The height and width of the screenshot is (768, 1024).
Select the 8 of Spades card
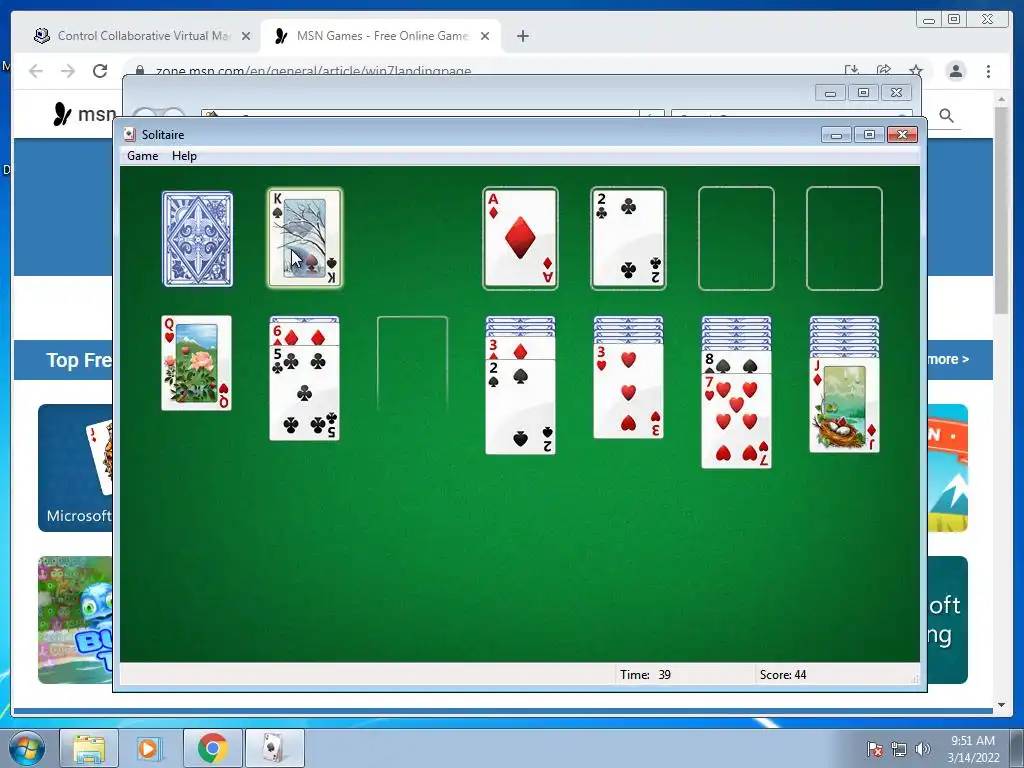[736, 362]
